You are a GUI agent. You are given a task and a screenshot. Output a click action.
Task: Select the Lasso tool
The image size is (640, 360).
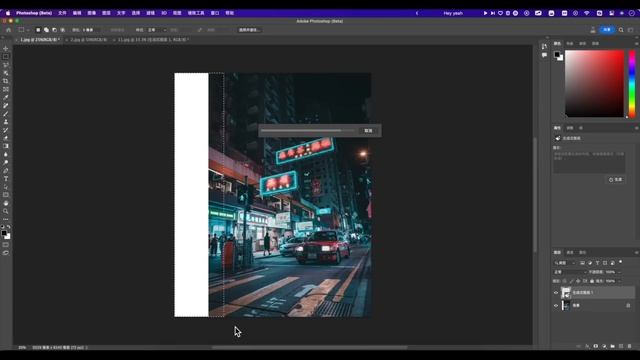[6, 65]
